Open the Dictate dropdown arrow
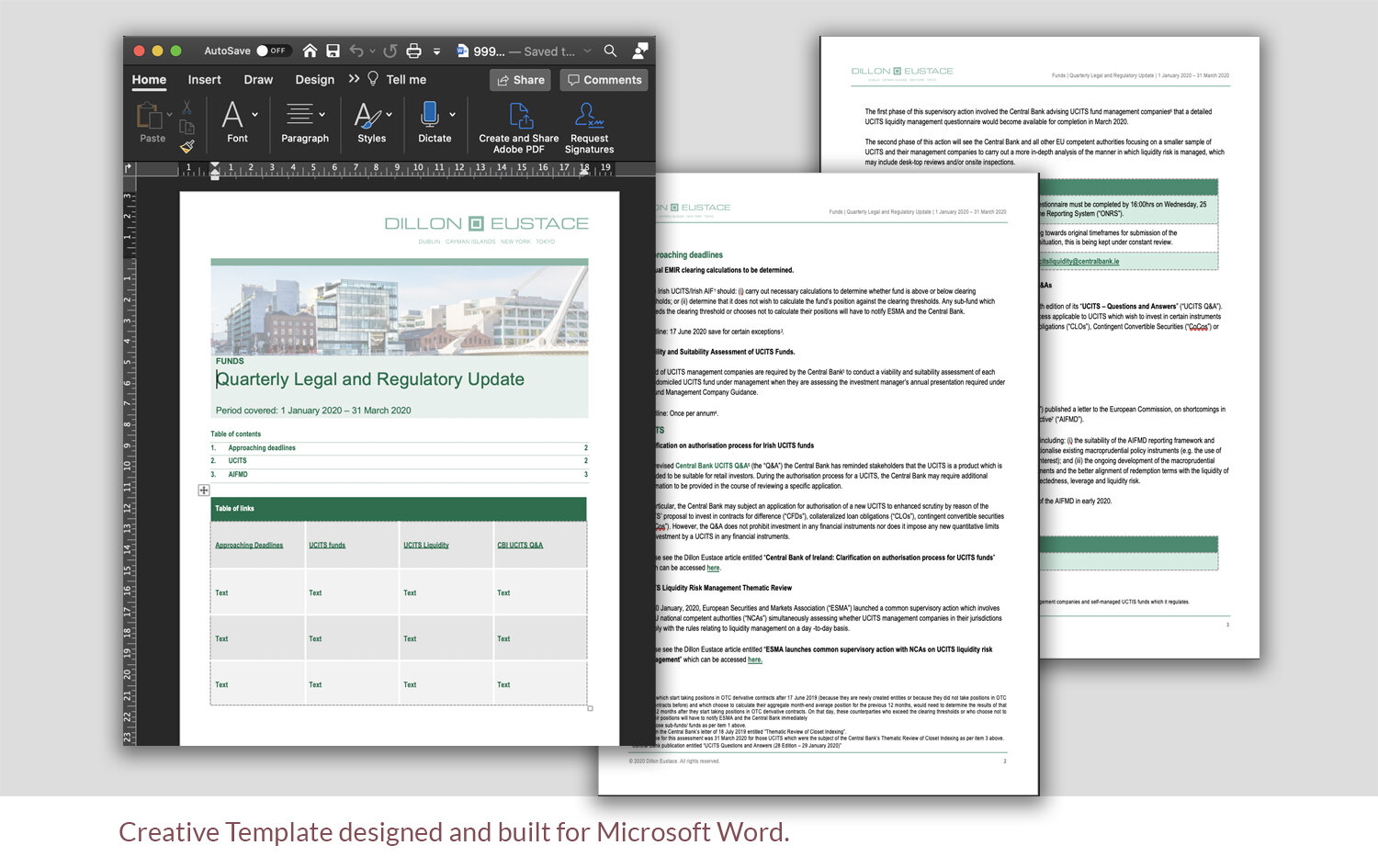 tap(452, 115)
